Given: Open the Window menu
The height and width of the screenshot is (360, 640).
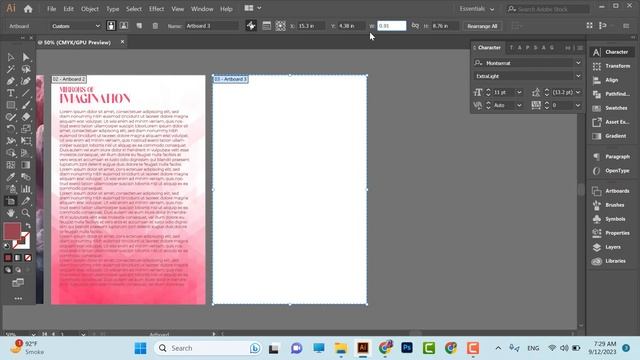Looking at the screenshot, I should coord(202,9).
